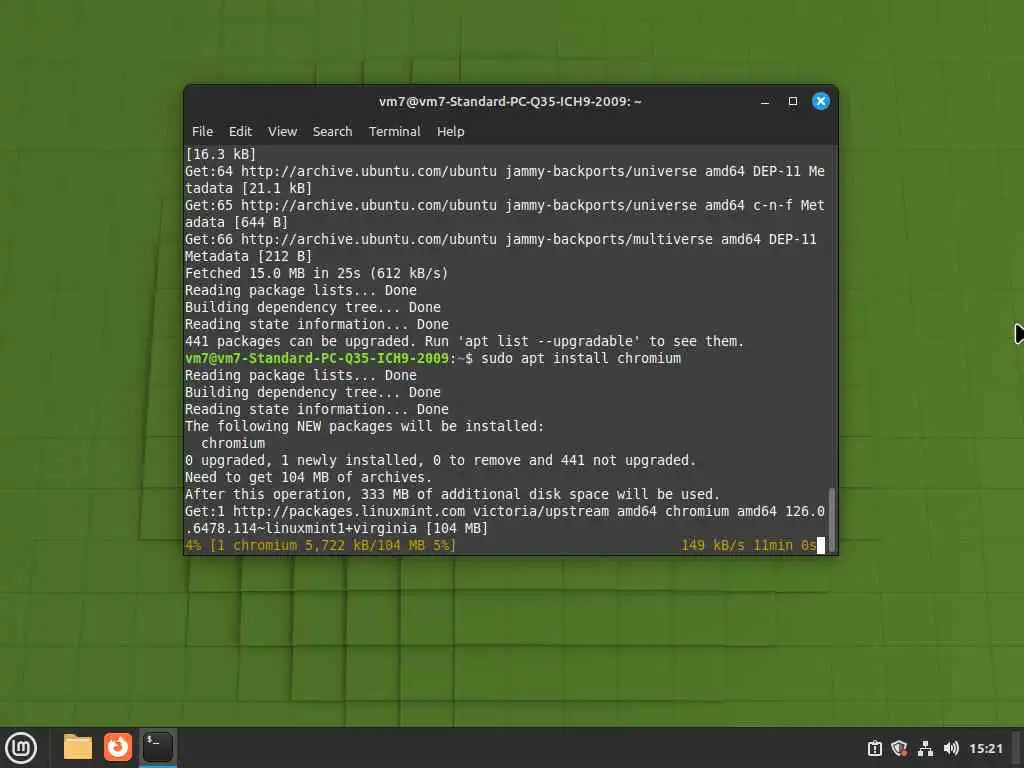1024x768 pixels.
Task: Click the 'sudo apt install chromium' command text
Action: pos(581,359)
